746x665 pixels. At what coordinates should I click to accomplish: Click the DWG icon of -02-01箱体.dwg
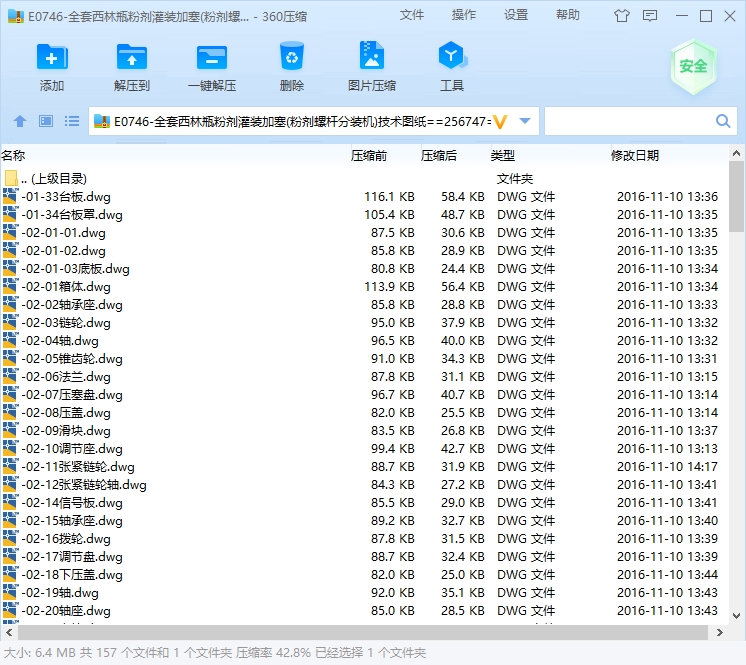[10, 287]
